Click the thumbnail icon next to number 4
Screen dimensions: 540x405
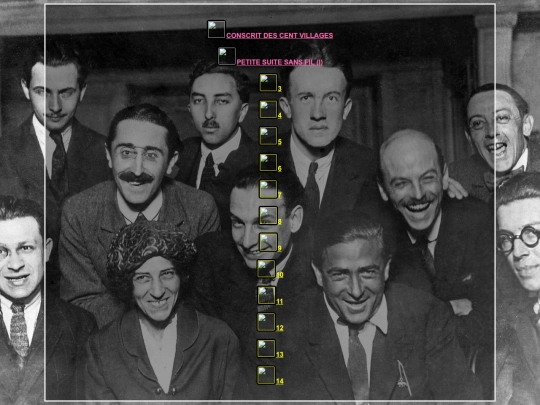268,109
